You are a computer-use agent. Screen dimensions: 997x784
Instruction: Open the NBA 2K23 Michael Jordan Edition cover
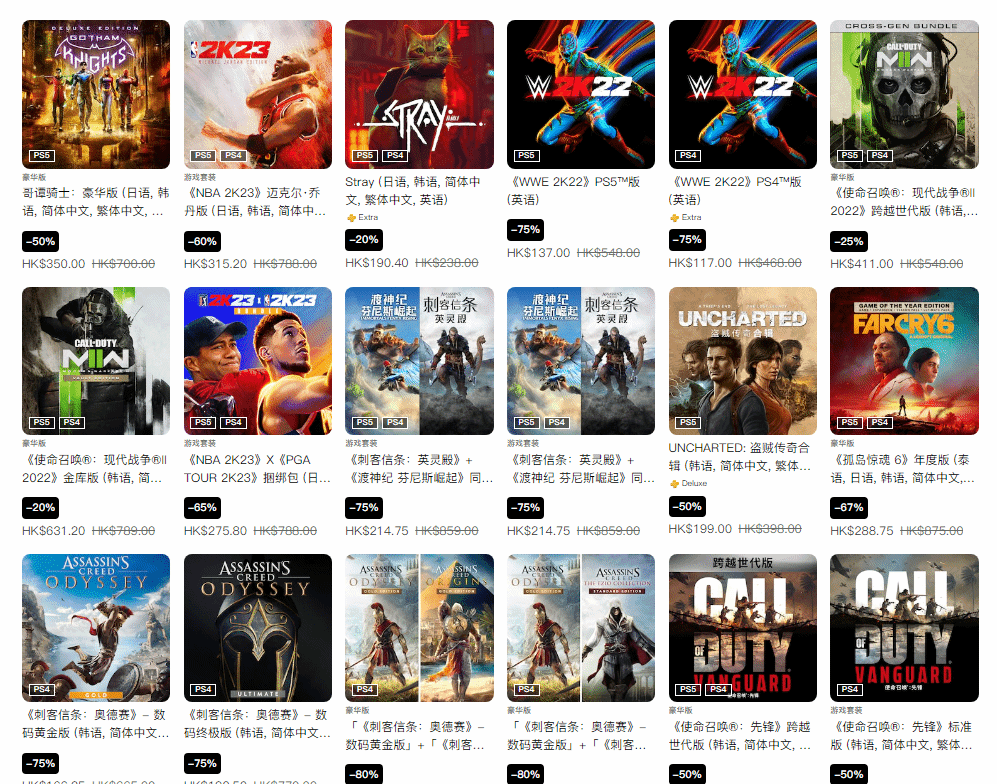pos(258,94)
